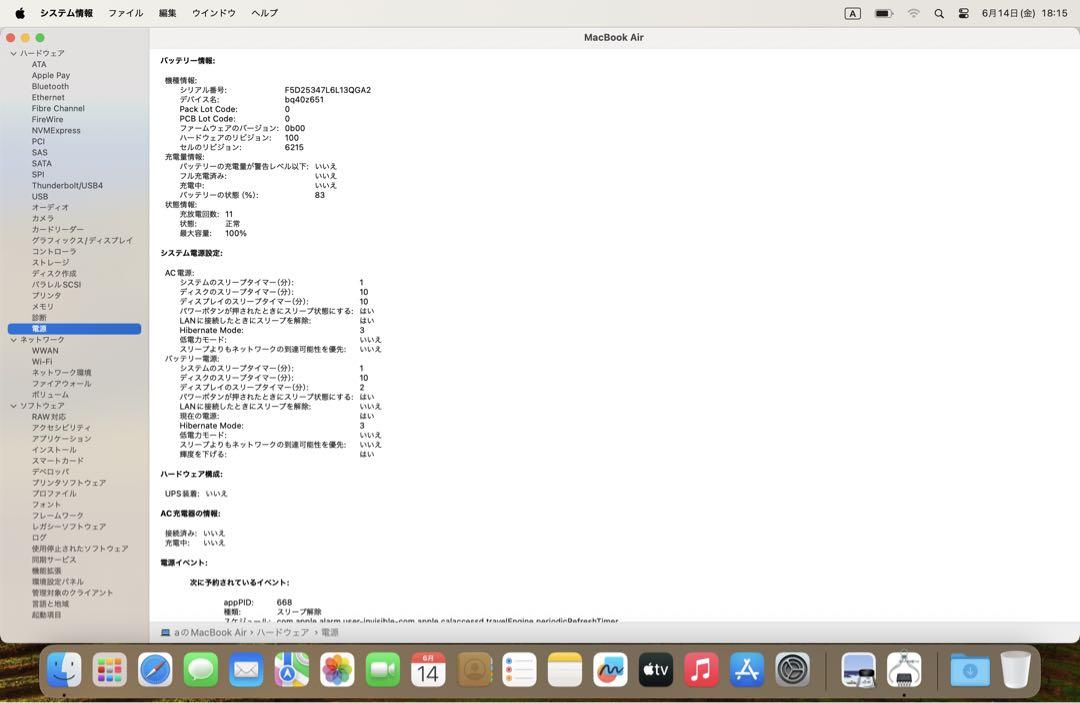Click 'aのMacBook Air' in the path bar

(210, 632)
